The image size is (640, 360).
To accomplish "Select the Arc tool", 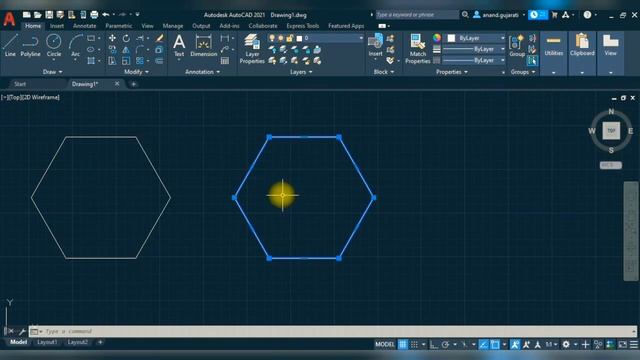I will (76, 45).
